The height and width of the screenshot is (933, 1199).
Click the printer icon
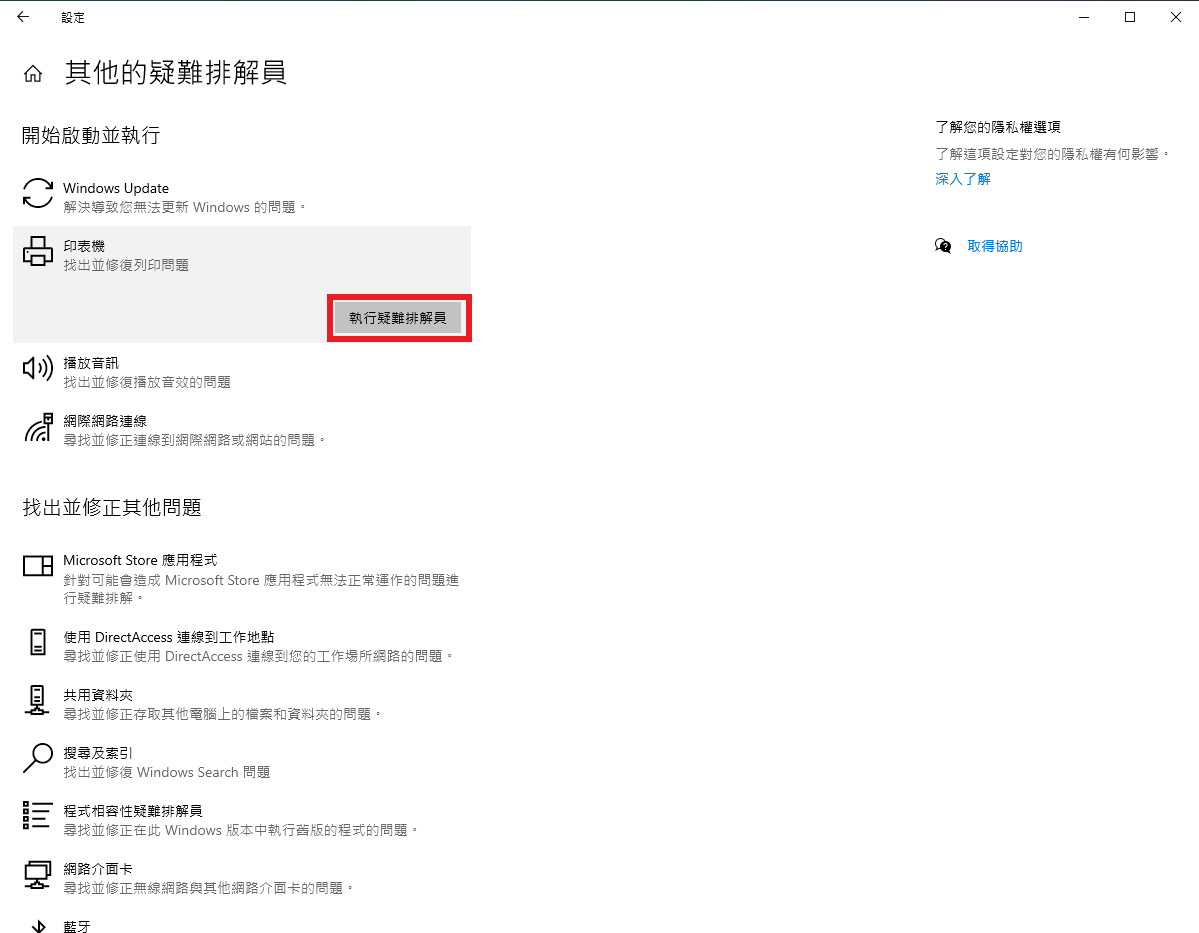tap(38, 251)
